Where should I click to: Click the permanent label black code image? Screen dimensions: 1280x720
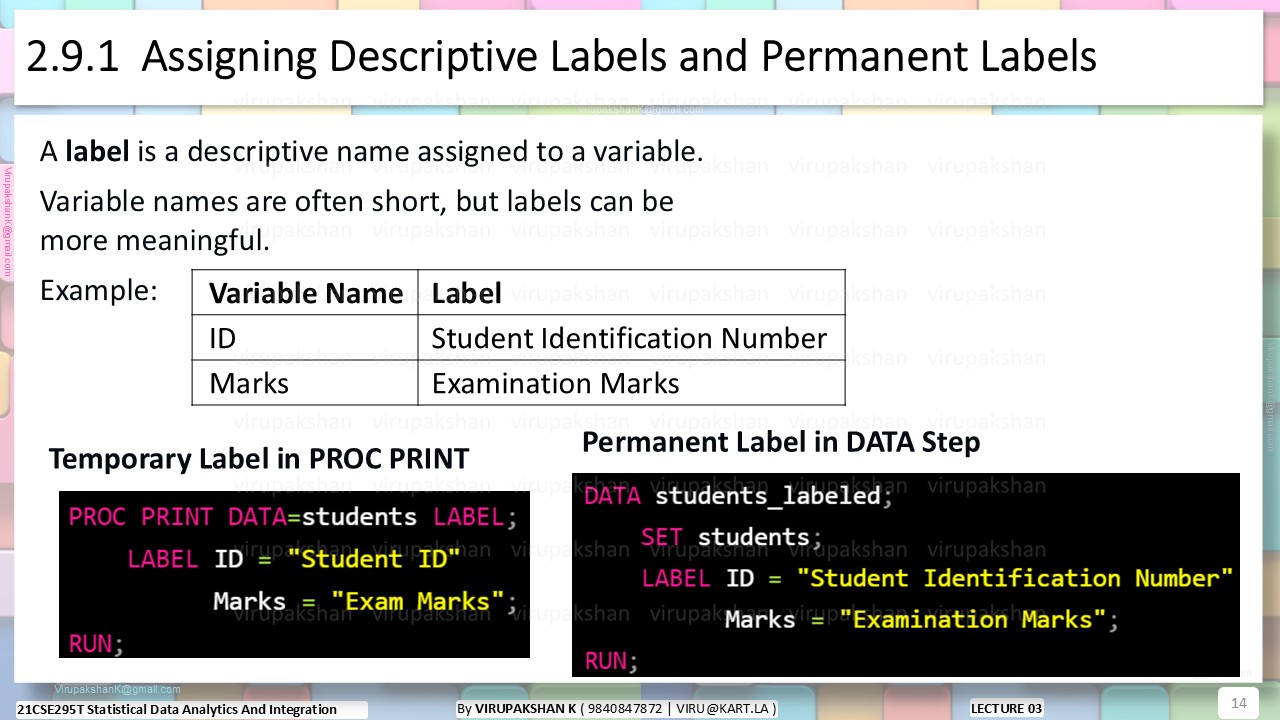pos(906,575)
